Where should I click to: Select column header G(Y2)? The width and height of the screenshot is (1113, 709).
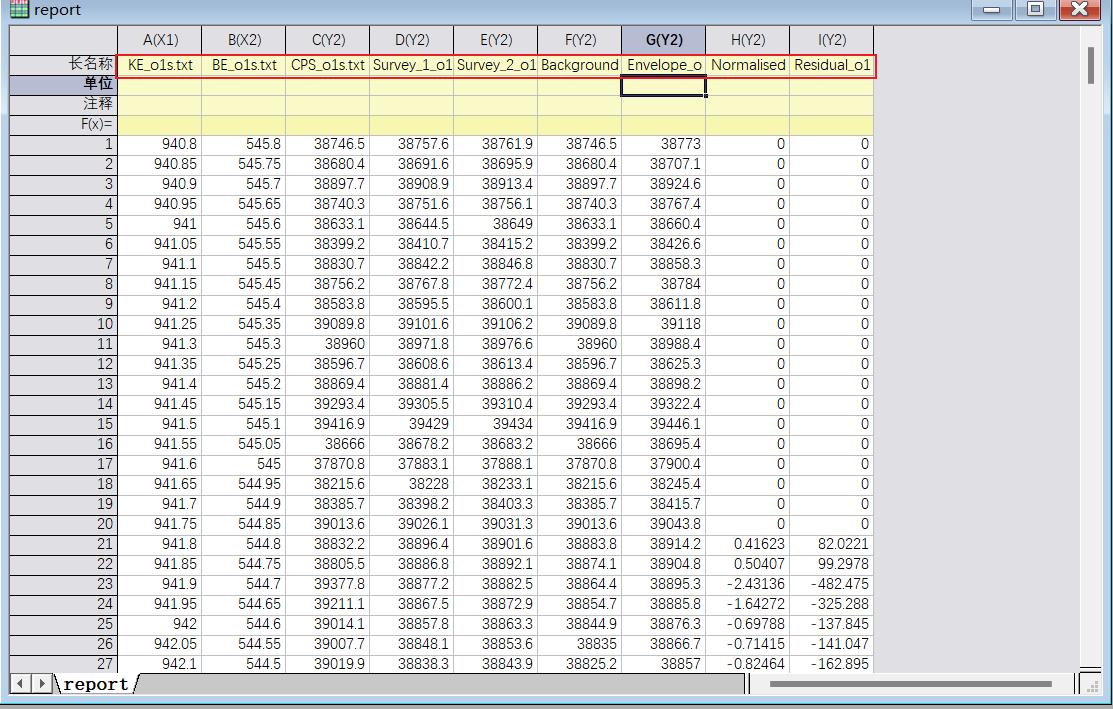point(664,40)
